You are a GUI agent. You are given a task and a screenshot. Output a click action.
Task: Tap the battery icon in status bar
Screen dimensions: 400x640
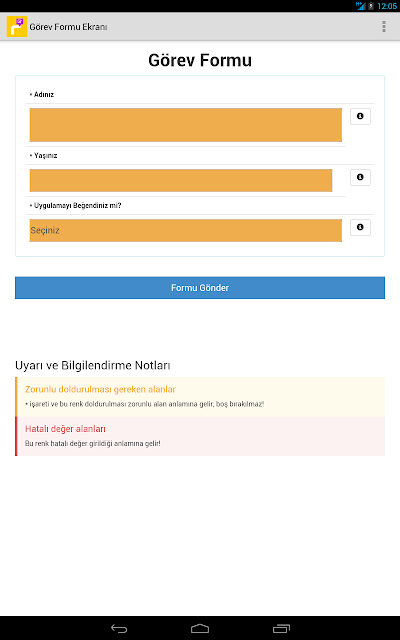pos(371,6)
